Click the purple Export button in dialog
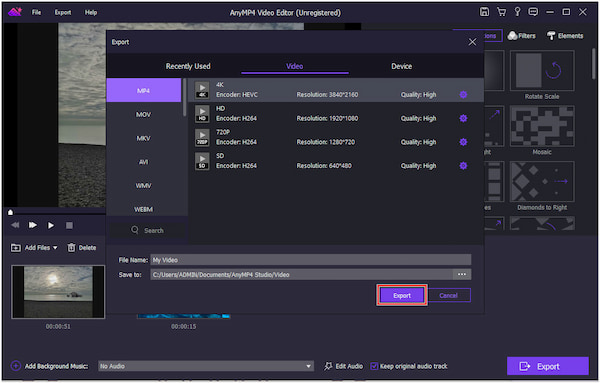This screenshot has width=600, height=383. coord(402,295)
